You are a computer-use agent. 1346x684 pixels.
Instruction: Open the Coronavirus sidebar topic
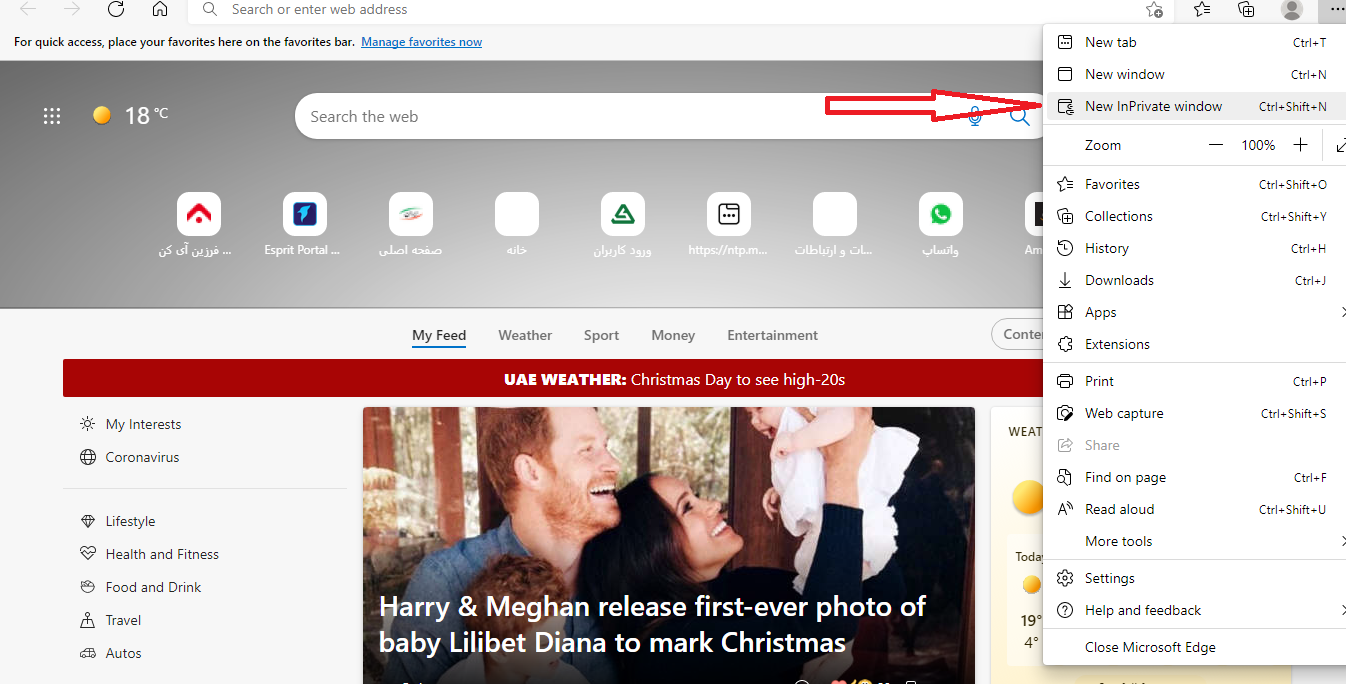coord(142,457)
